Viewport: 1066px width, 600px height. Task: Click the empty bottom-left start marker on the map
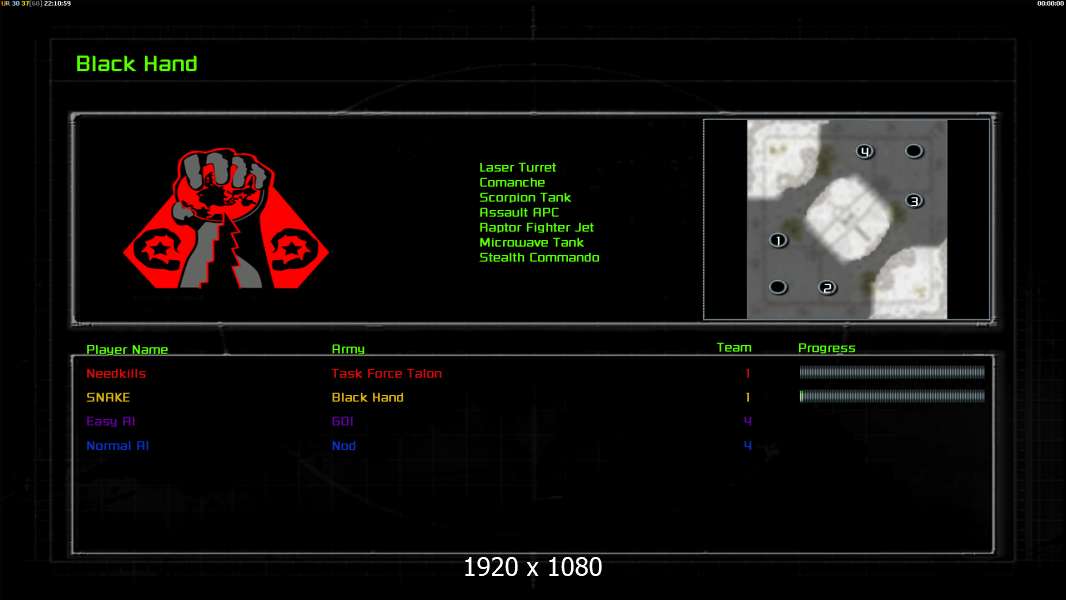[778, 288]
